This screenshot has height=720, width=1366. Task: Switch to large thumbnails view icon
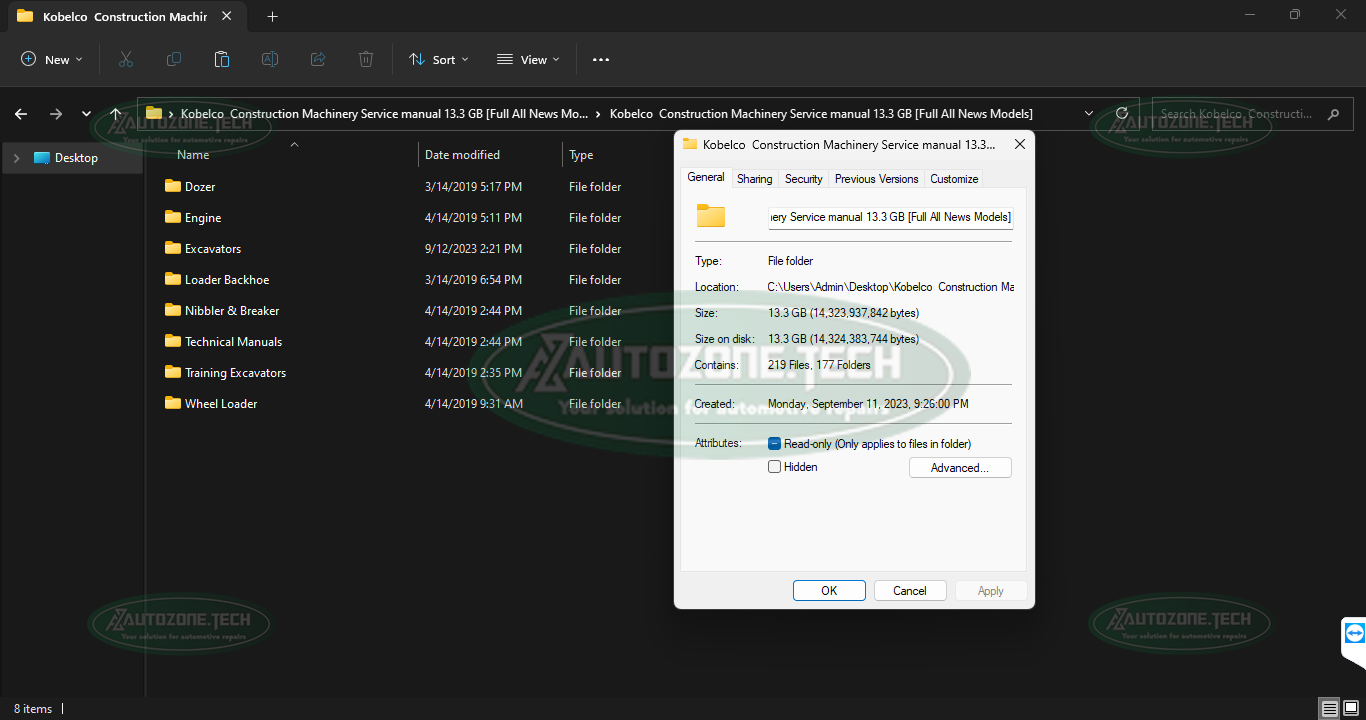(x=1352, y=709)
